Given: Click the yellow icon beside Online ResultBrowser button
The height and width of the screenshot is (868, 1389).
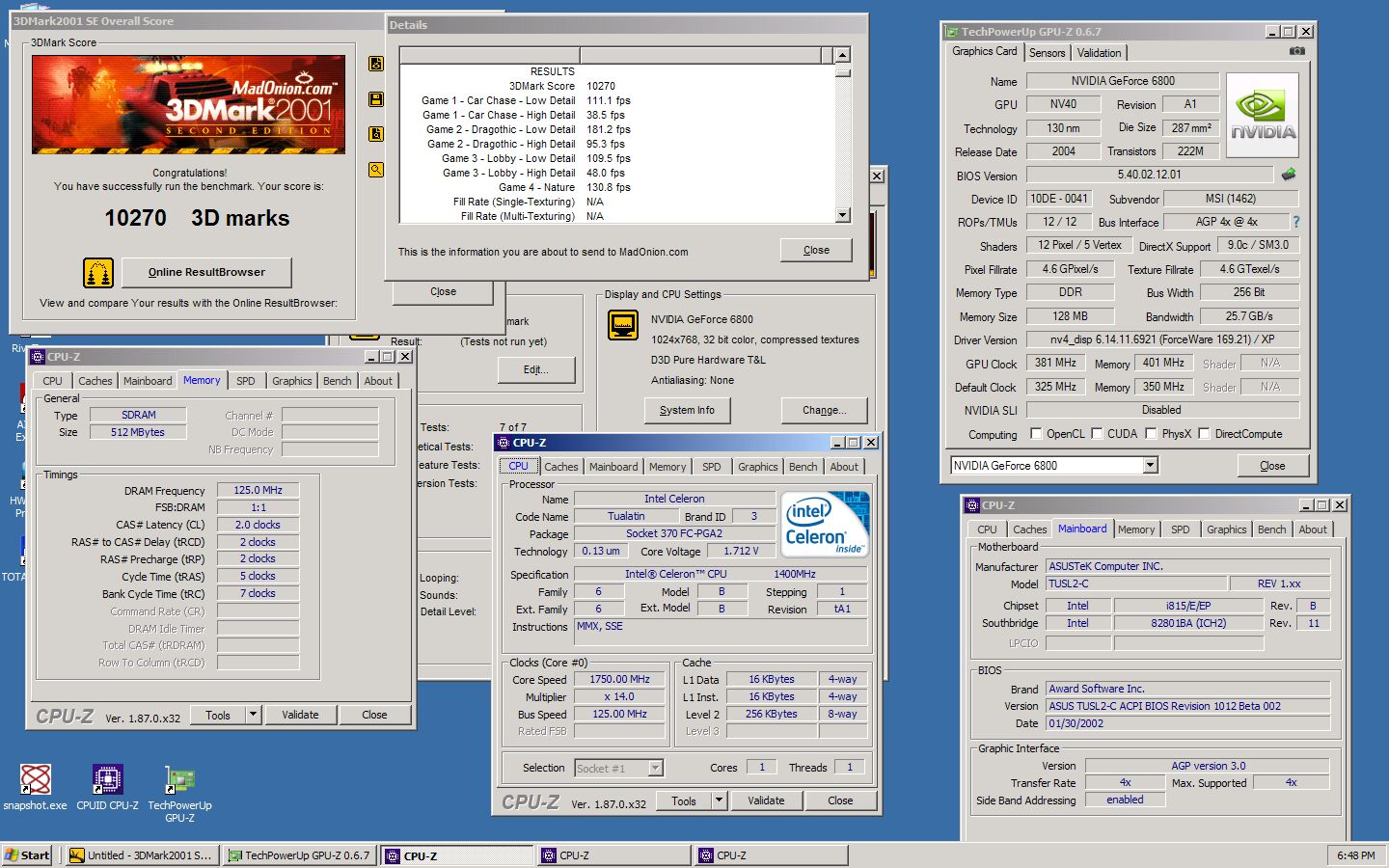Looking at the screenshot, I should pyautogui.click(x=97, y=273).
